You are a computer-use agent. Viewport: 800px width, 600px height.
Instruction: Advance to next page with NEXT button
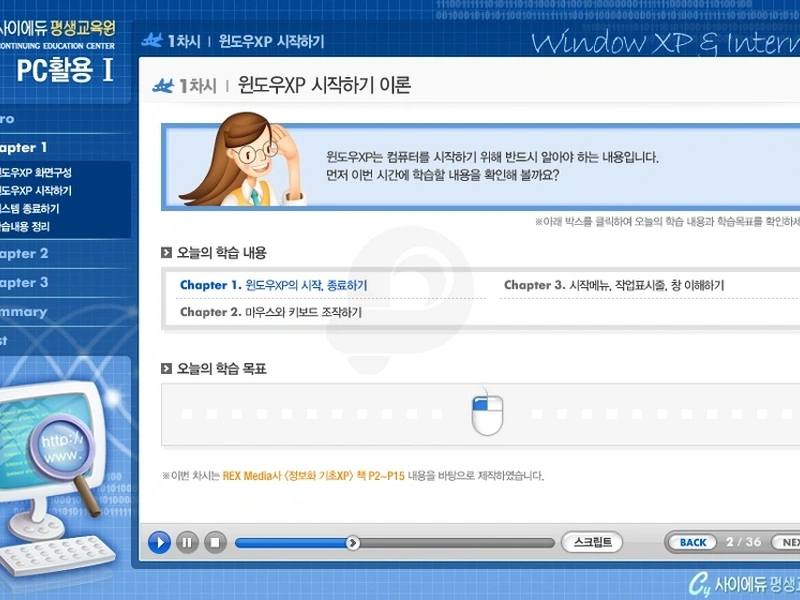tap(785, 543)
